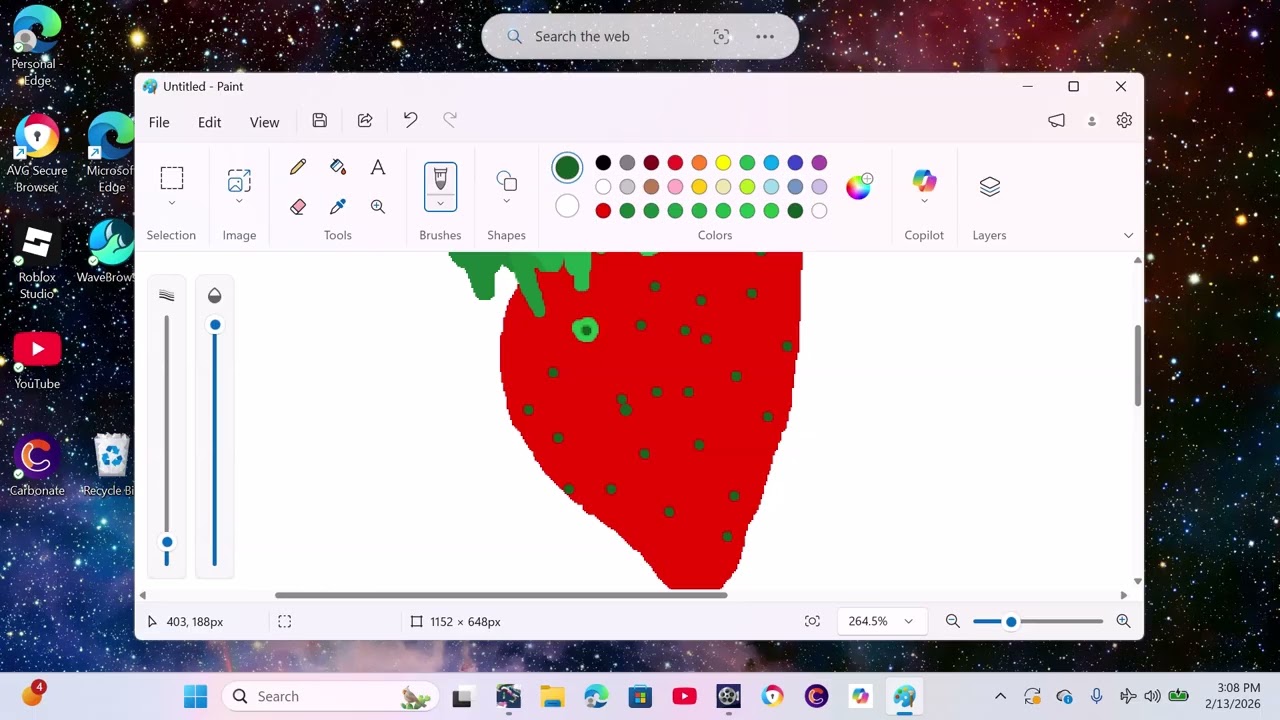This screenshot has height=720, width=1280.
Task: Pick the pink color swatch
Action: [675, 187]
